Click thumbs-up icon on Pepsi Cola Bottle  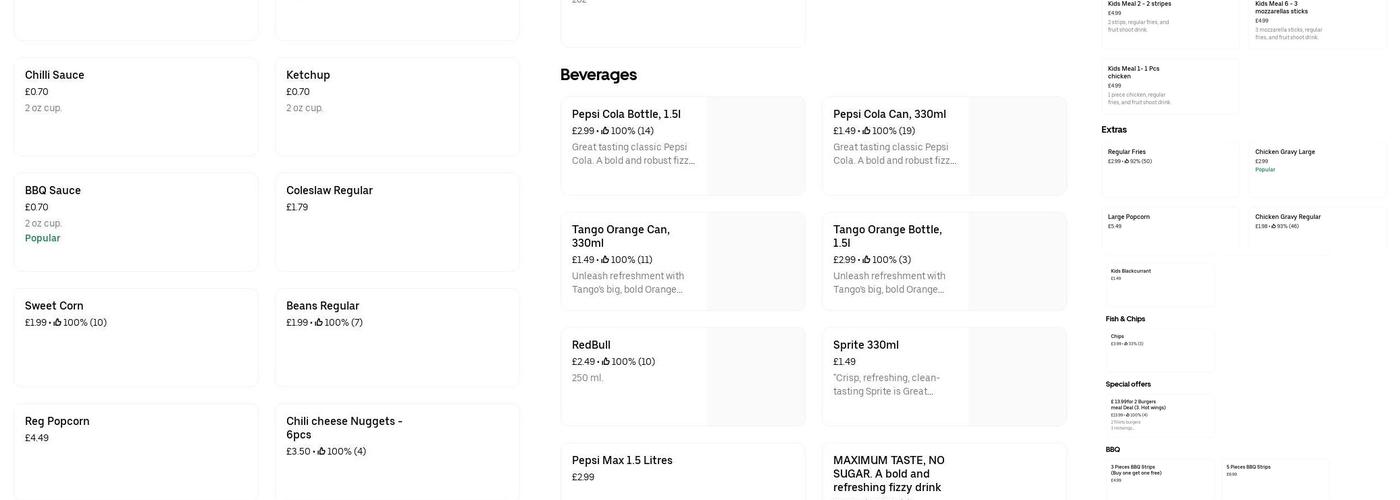(x=605, y=131)
